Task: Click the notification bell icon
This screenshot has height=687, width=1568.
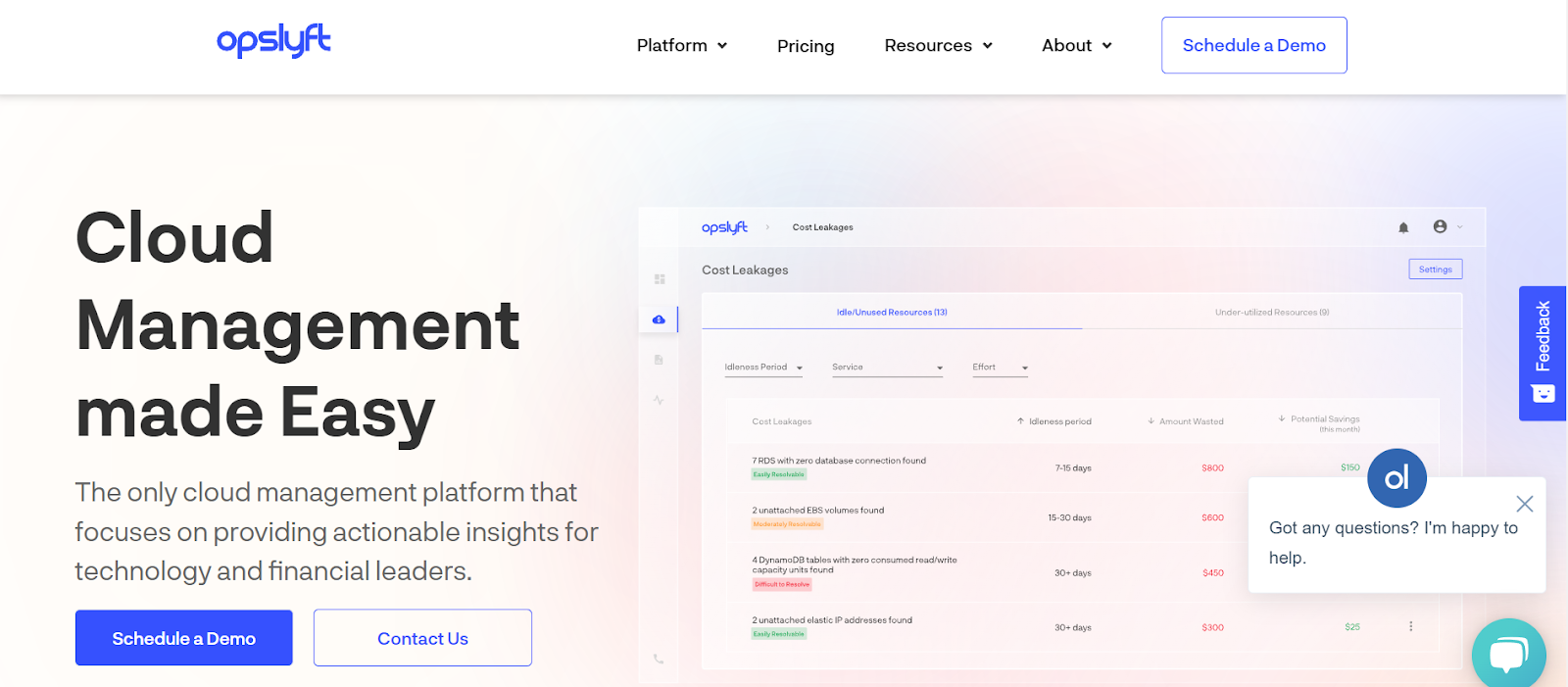Action: pos(1403,227)
